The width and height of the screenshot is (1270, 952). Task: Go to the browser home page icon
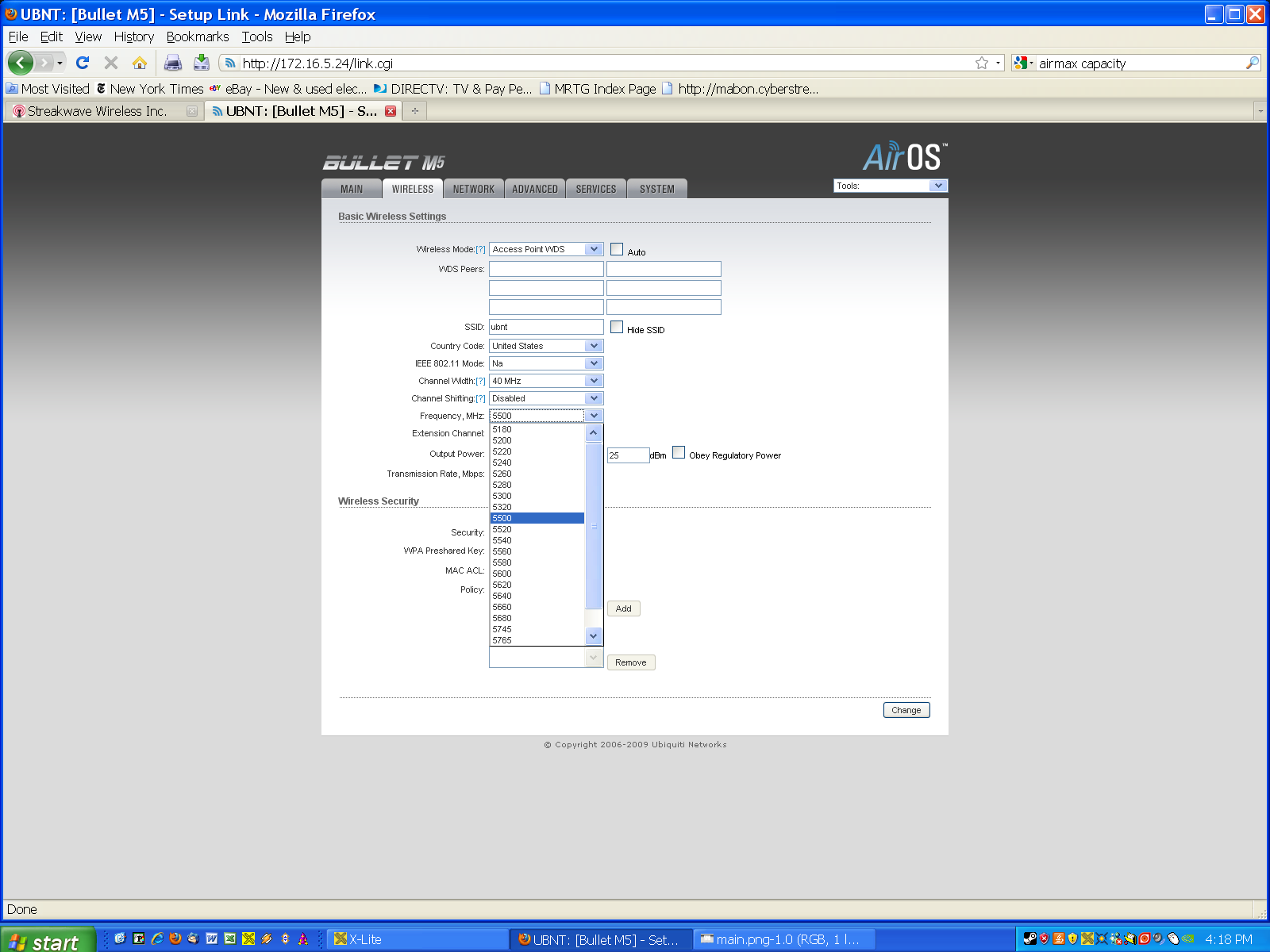click(x=140, y=63)
